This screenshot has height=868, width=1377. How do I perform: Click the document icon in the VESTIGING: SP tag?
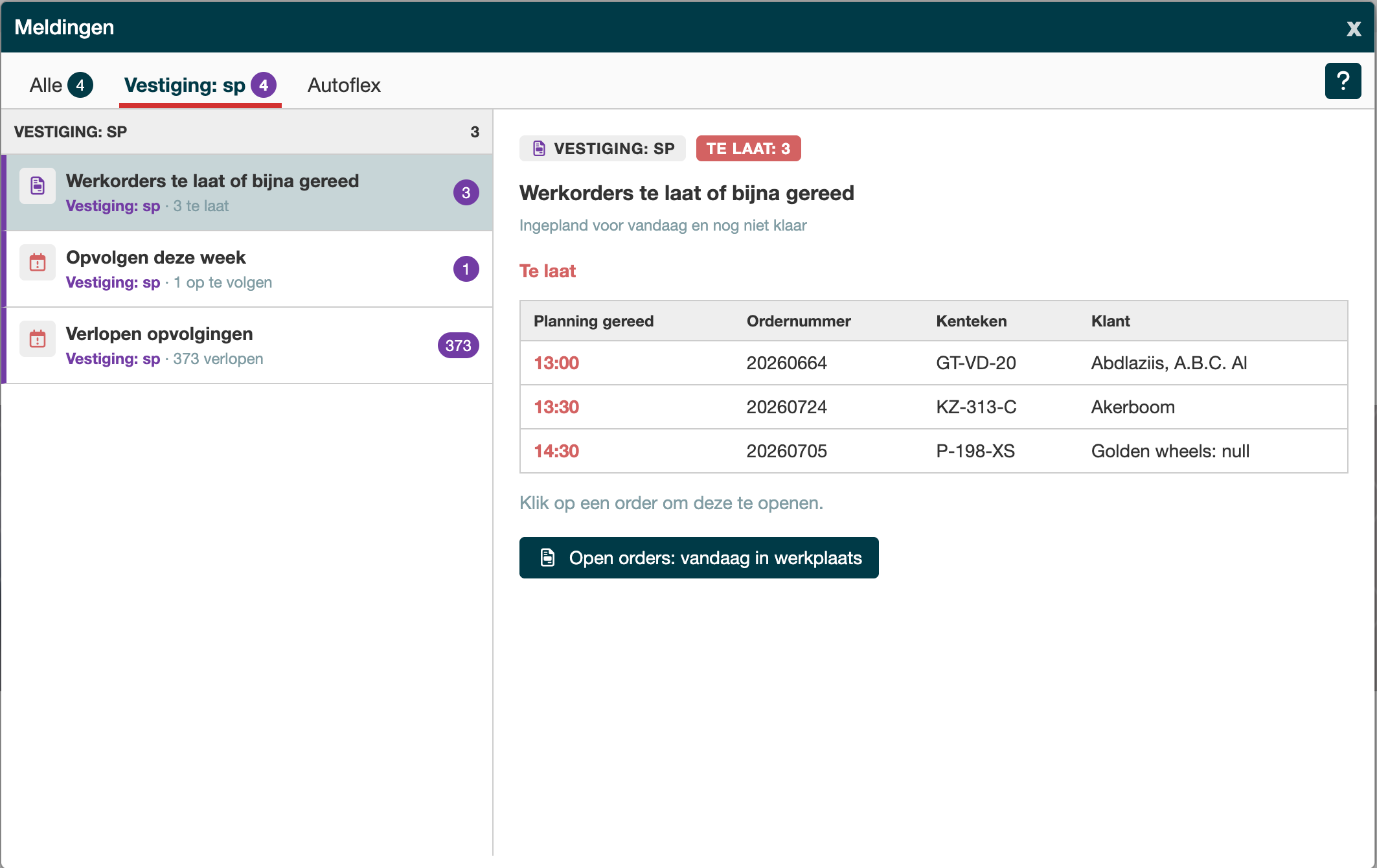[x=539, y=148]
